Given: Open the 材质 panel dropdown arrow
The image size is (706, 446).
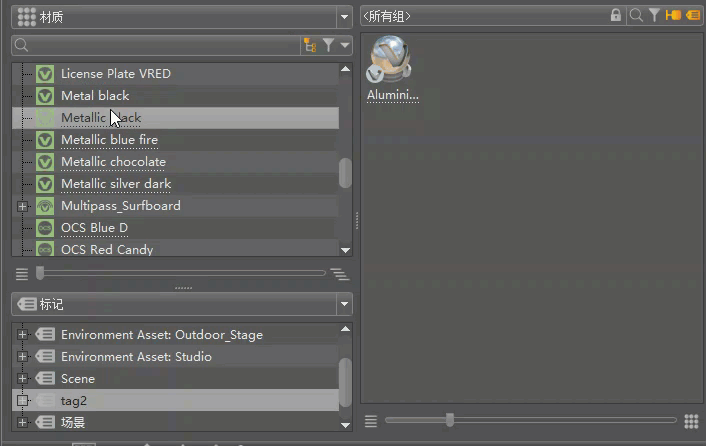Looking at the screenshot, I should [344, 17].
